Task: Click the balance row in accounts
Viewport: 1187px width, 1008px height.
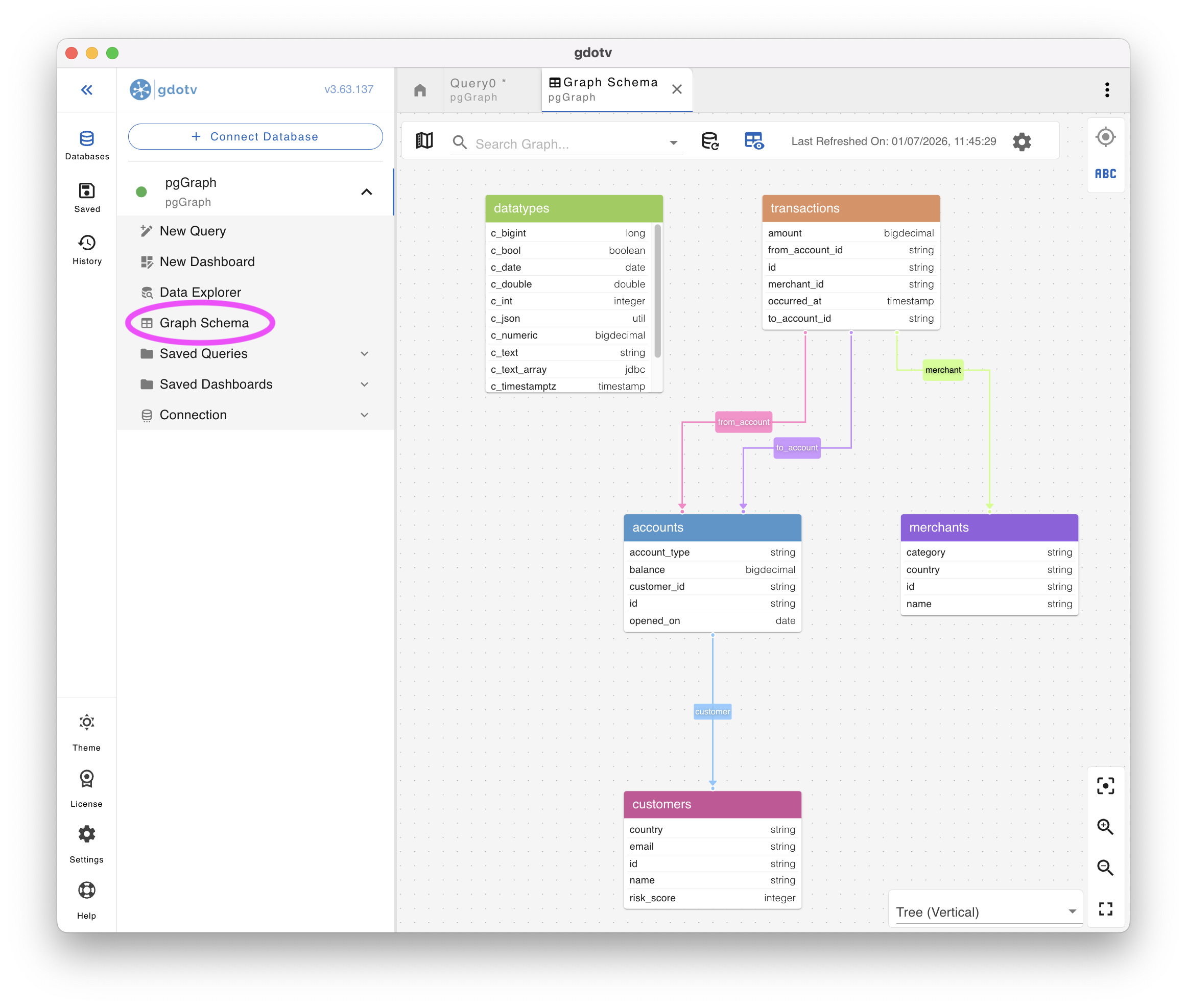Action: 712,570
